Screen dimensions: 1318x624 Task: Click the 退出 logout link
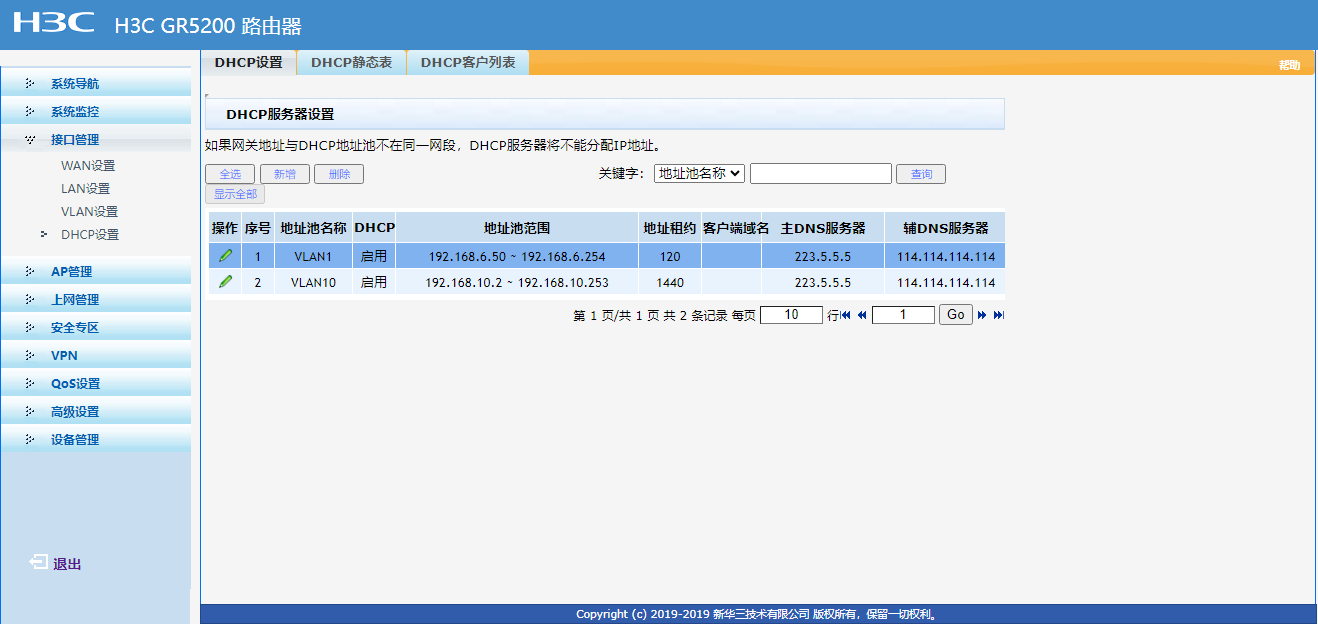[67, 564]
